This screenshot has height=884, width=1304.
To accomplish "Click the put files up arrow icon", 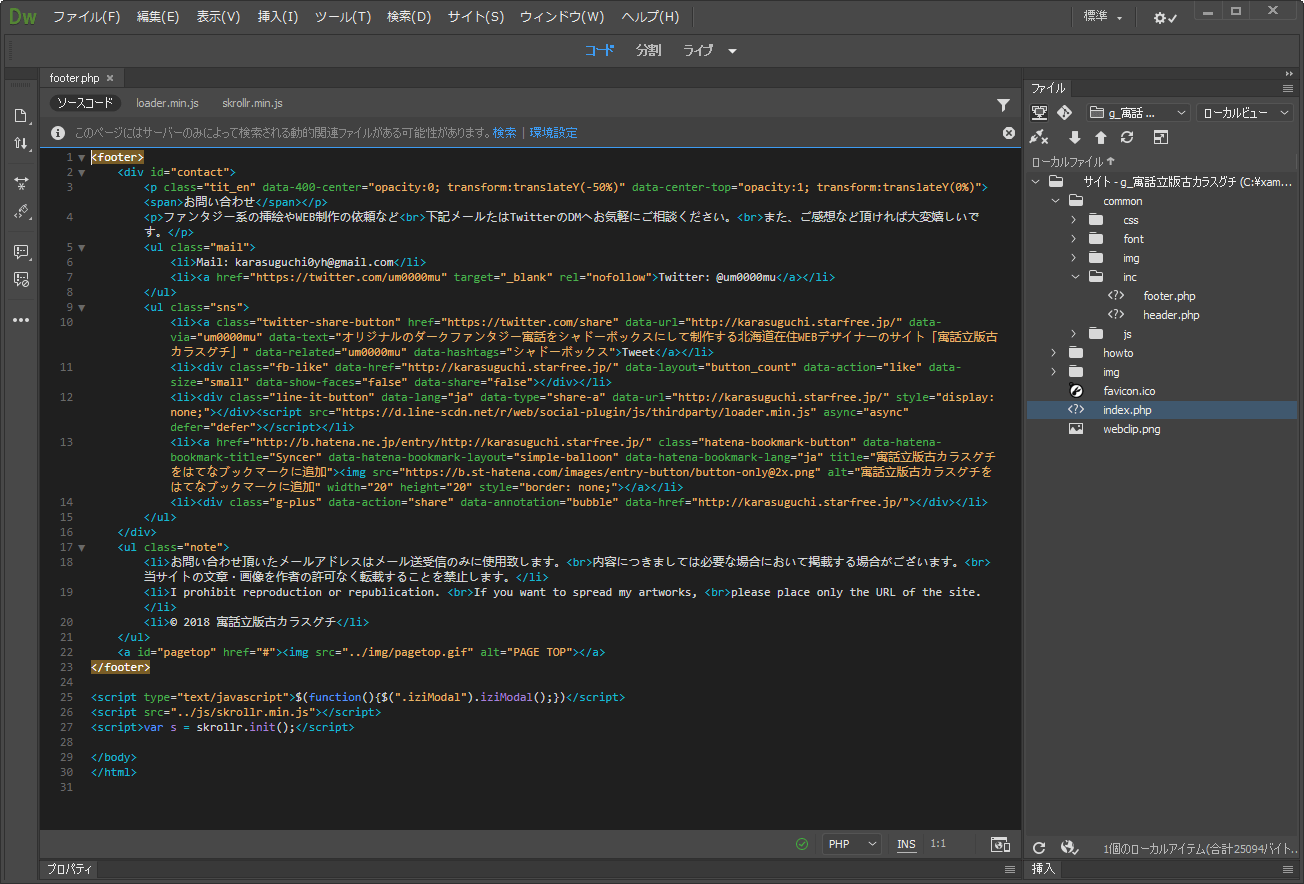I will [x=1101, y=138].
